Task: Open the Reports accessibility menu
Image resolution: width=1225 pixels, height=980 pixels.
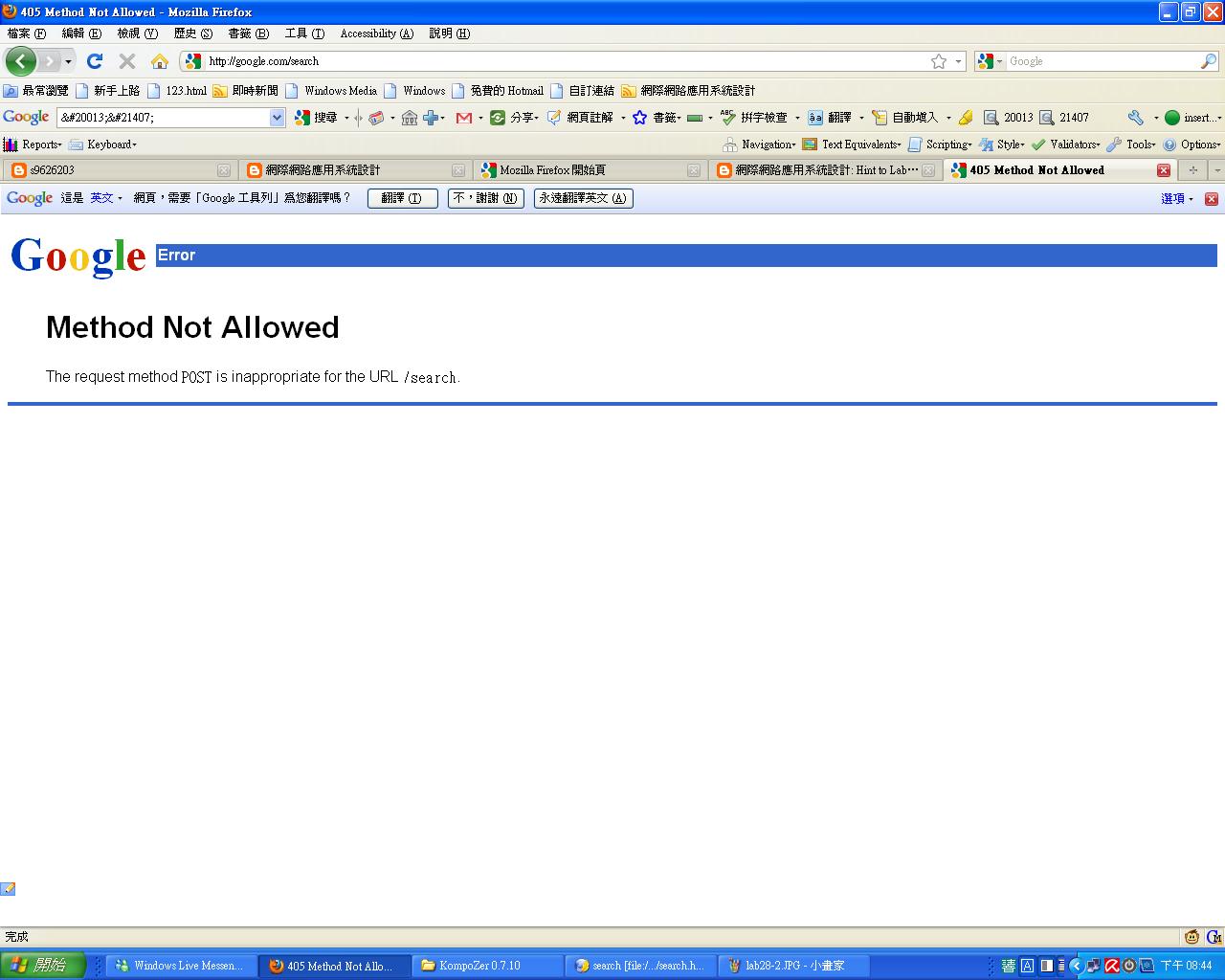Action: tap(33, 145)
